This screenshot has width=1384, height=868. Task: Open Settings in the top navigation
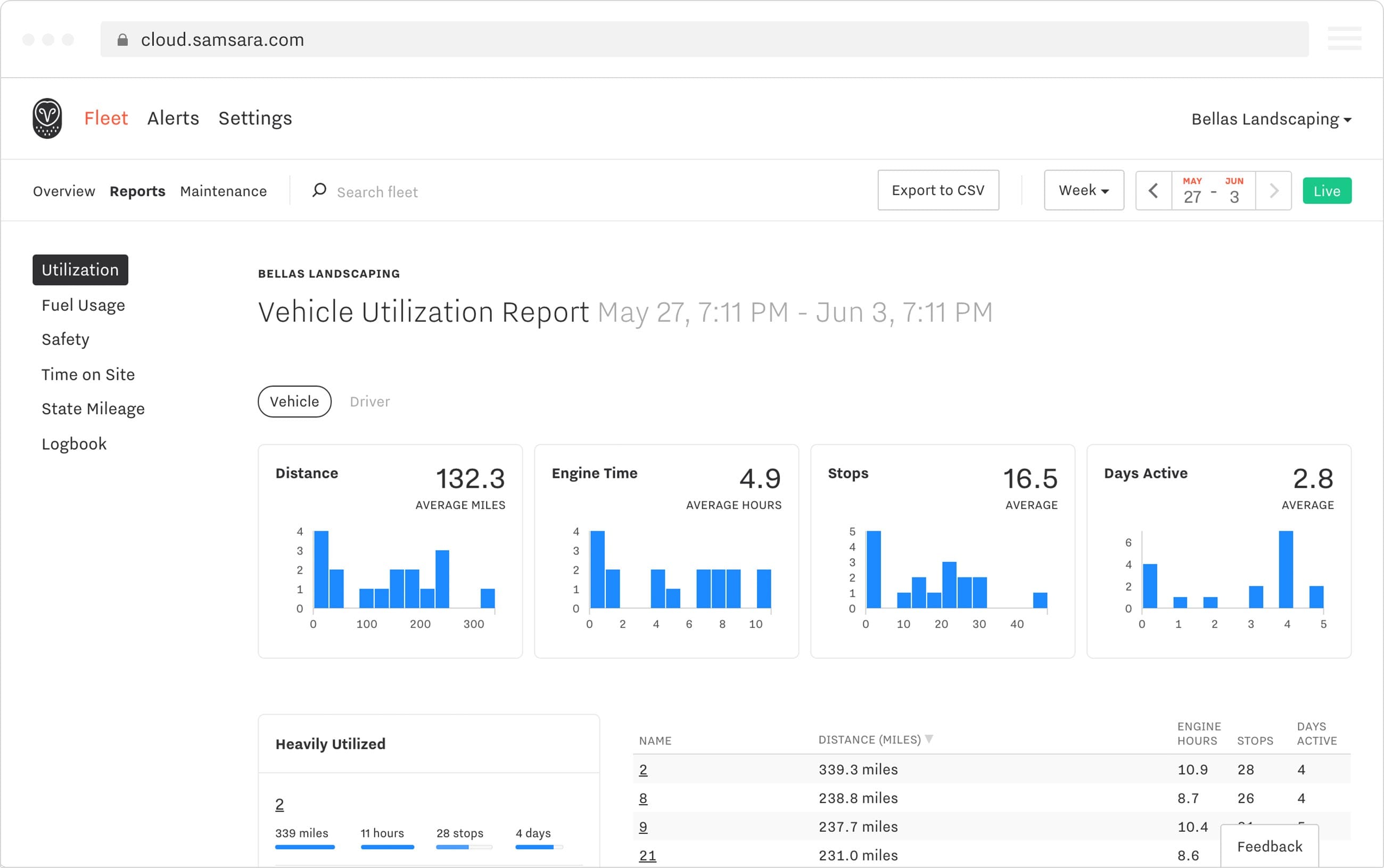(x=255, y=118)
